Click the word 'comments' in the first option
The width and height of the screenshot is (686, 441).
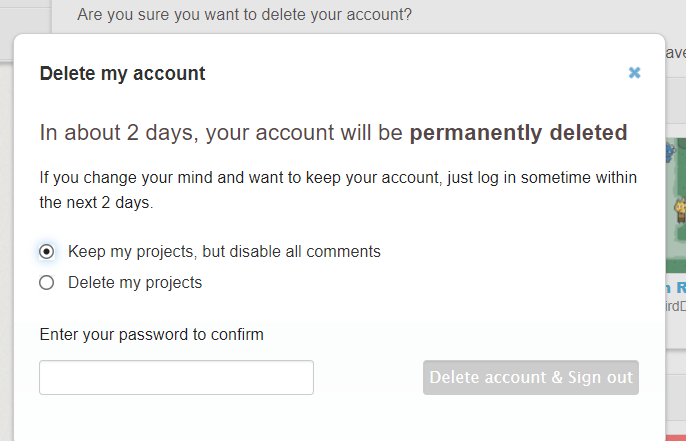click(x=345, y=251)
